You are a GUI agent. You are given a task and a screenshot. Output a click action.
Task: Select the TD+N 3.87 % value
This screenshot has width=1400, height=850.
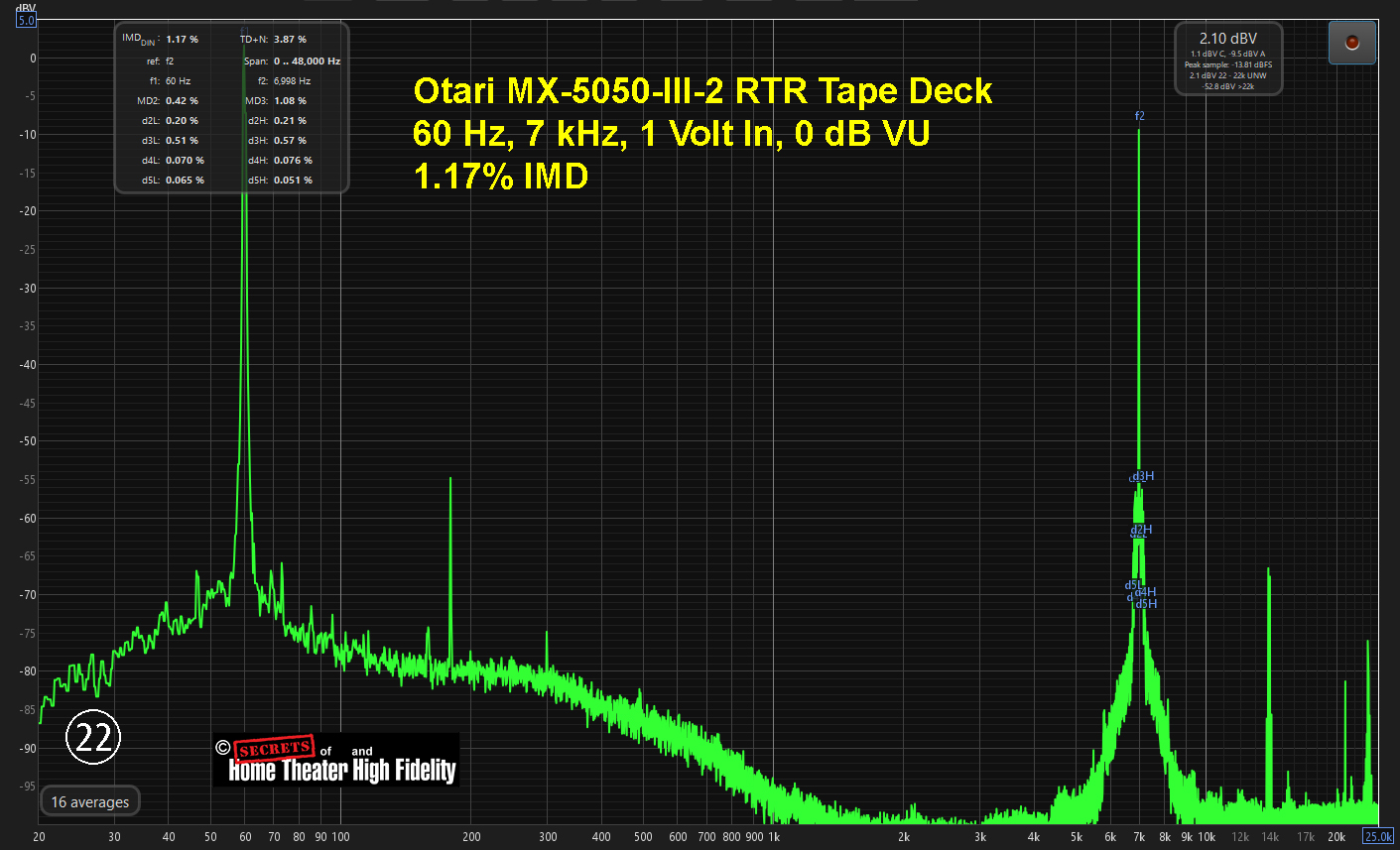tap(290, 40)
